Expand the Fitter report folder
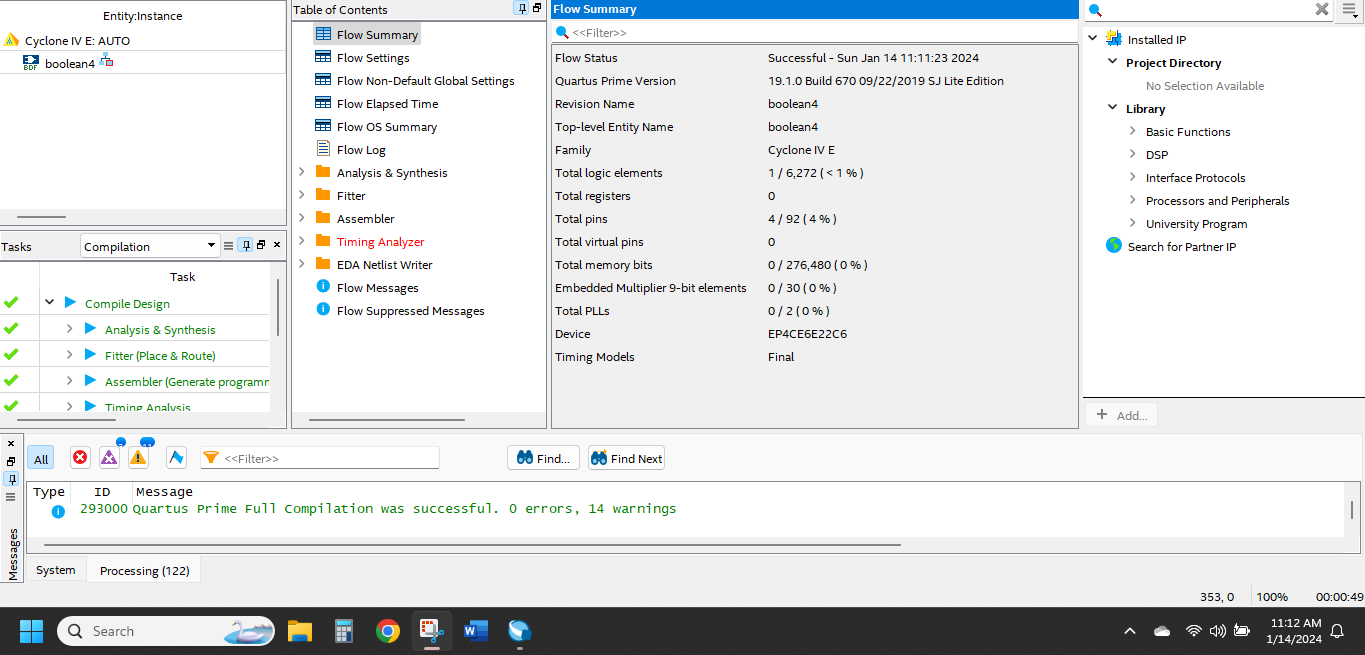Image resolution: width=1365 pixels, height=655 pixels. pyautogui.click(x=302, y=195)
